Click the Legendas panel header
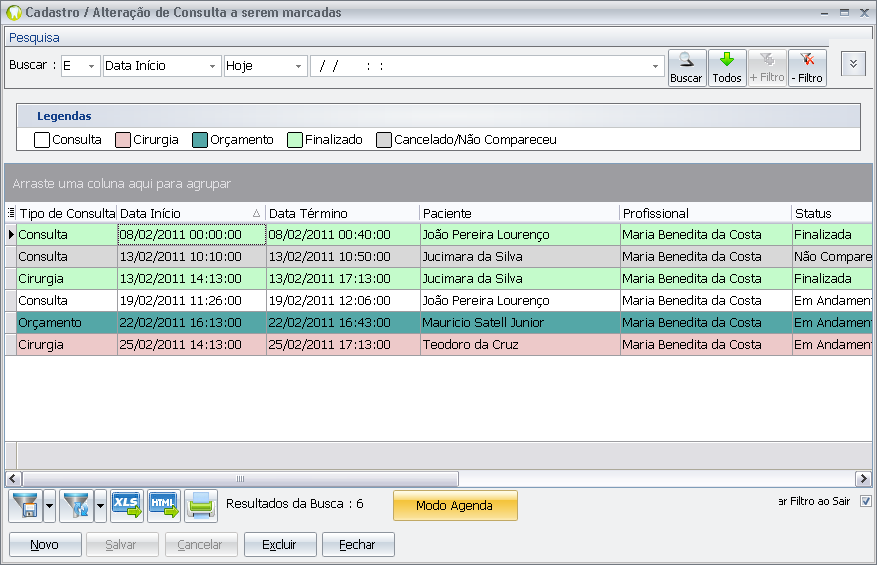877x565 pixels. [x=438, y=116]
